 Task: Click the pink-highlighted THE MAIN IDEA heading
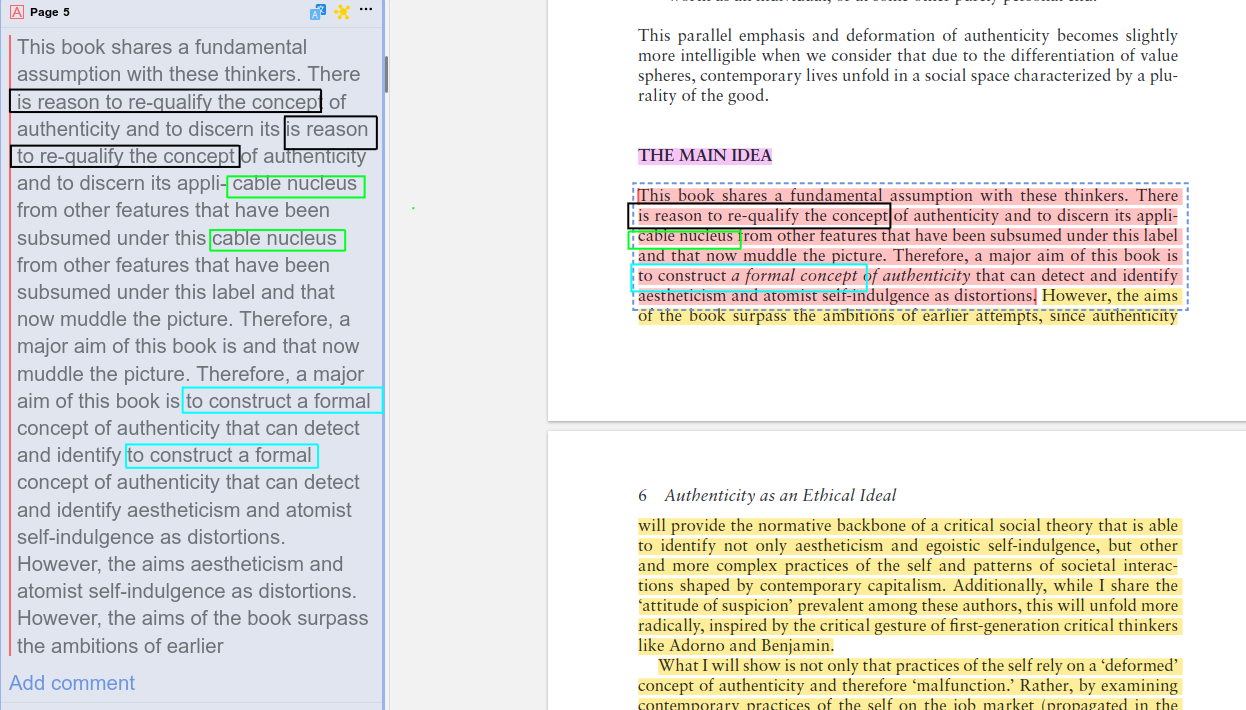pos(705,155)
